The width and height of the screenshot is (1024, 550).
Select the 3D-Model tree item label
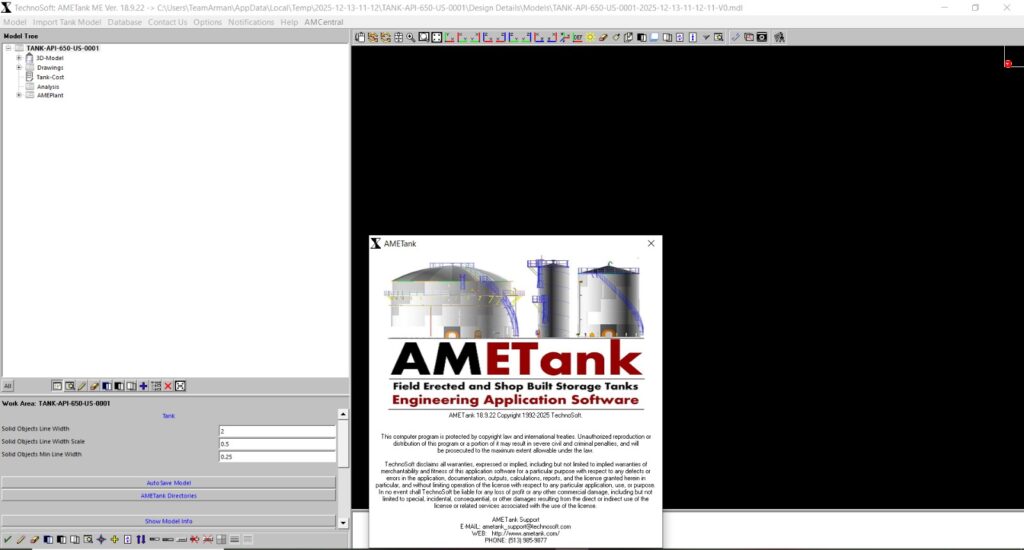(x=50, y=58)
